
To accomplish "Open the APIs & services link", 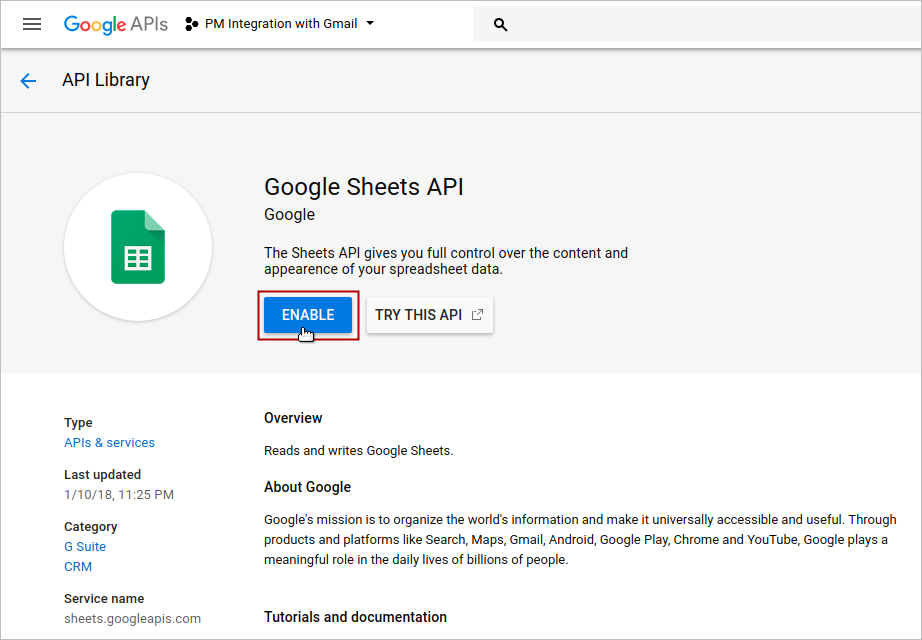I will (109, 443).
